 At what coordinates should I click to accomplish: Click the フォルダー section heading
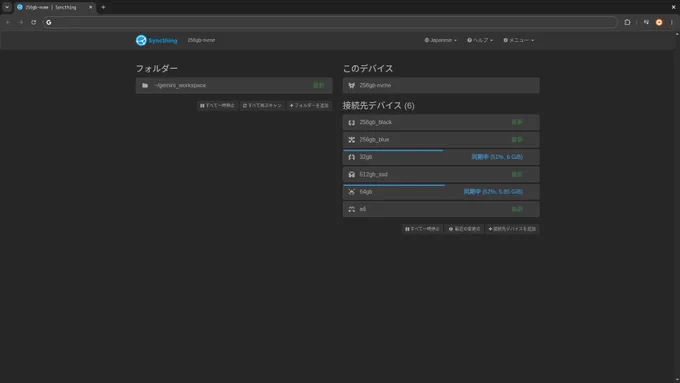point(157,69)
